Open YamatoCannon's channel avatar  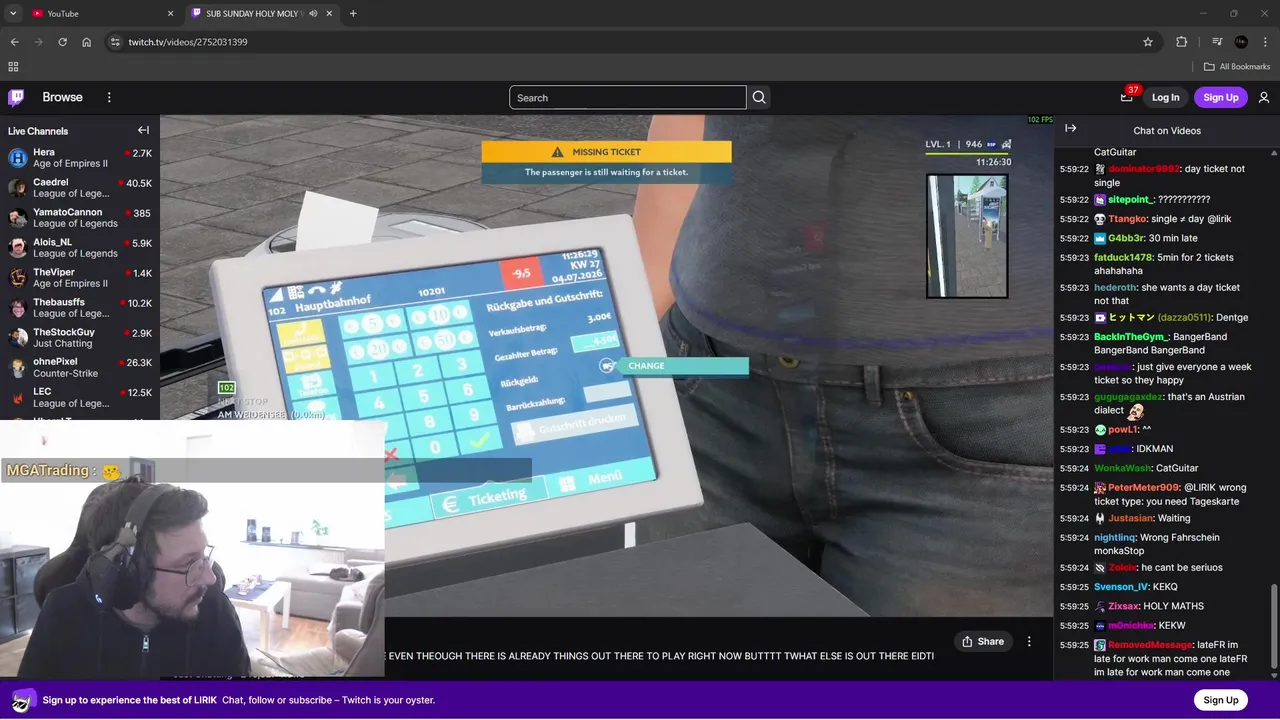tap(17, 218)
